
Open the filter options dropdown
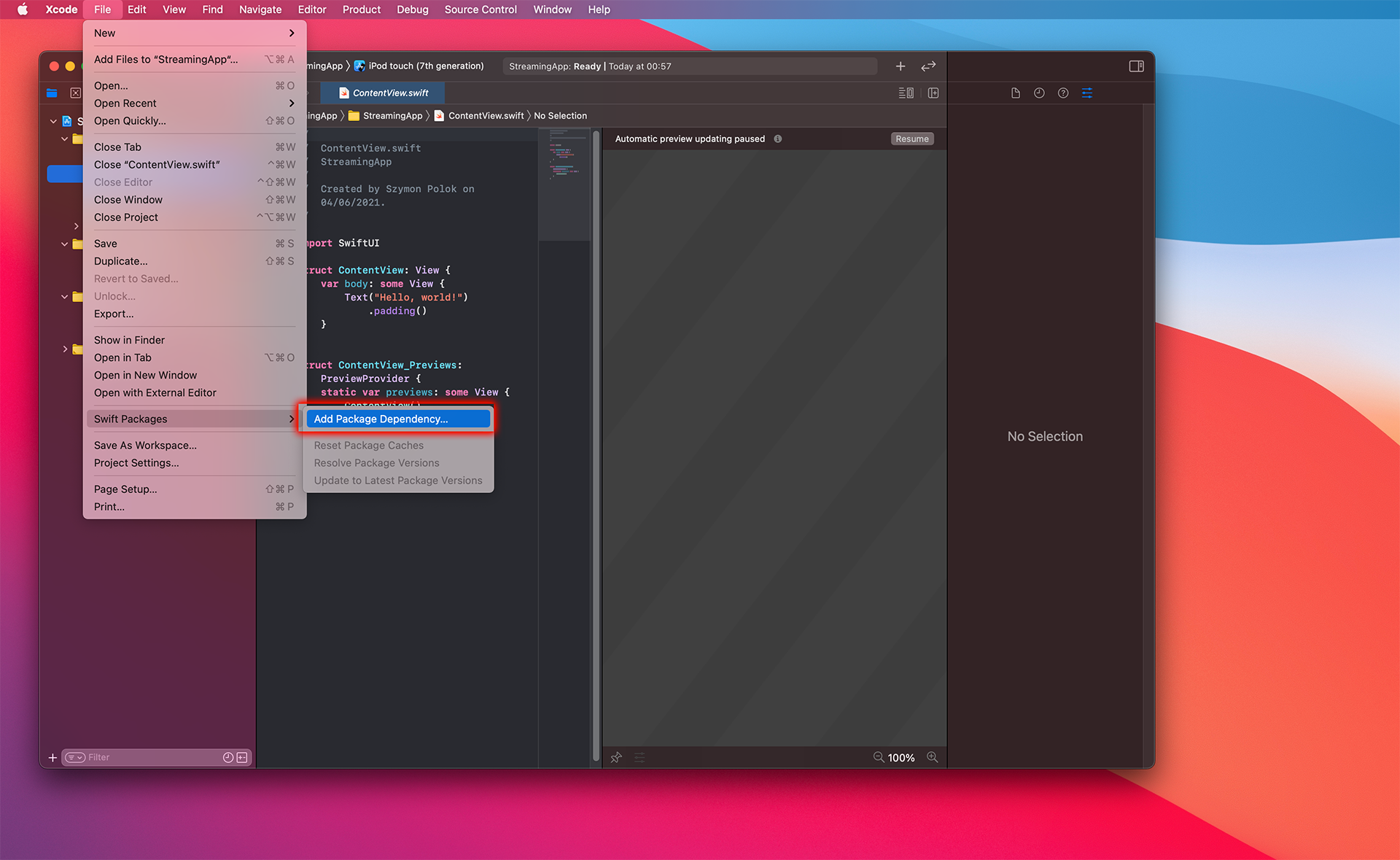[x=75, y=757]
